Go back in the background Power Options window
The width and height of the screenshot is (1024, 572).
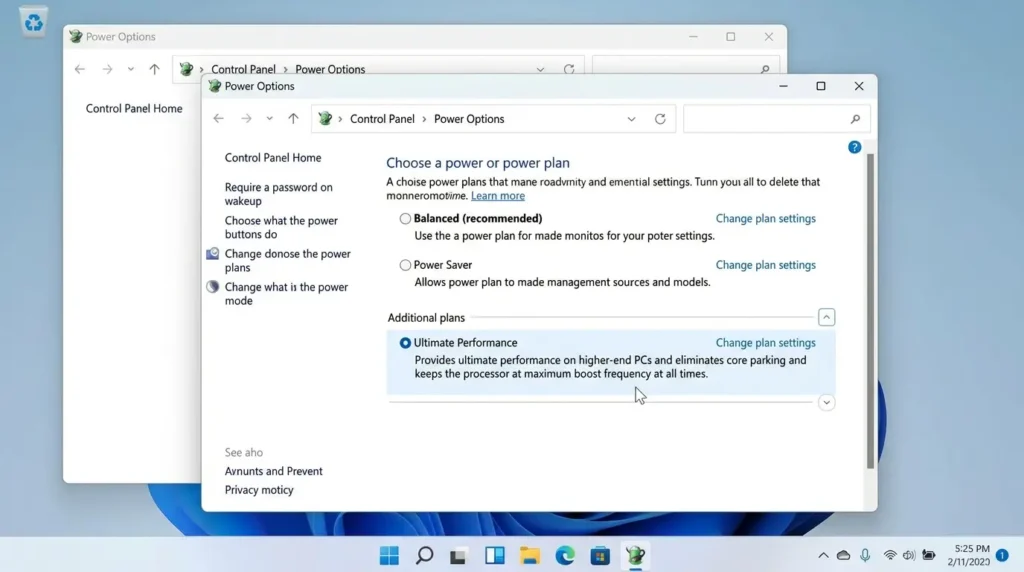pos(80,69)
